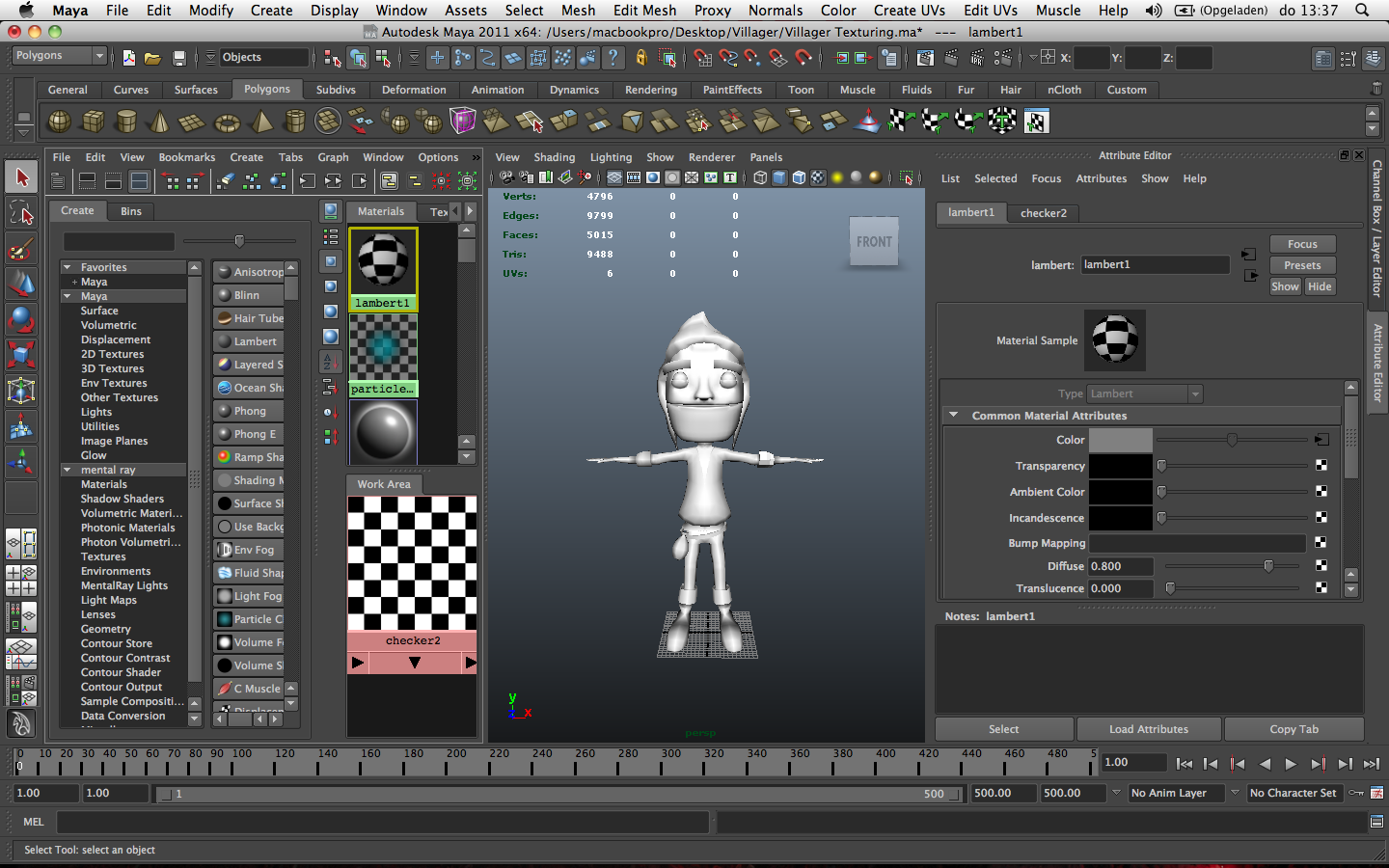Click the black Transparency color swatch

[x=1120, y=466]
